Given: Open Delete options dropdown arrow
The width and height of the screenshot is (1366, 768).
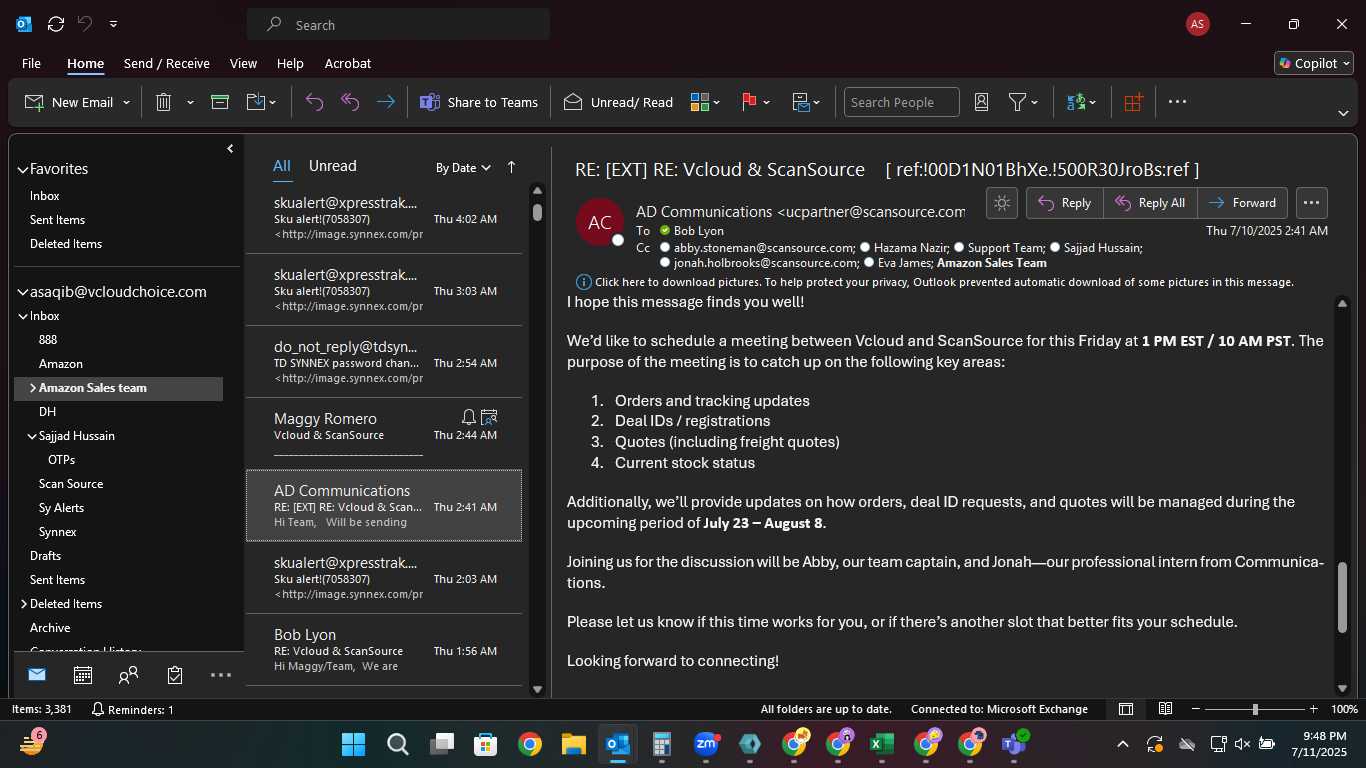Looking at the screenshot, I should tap(190, 102).
